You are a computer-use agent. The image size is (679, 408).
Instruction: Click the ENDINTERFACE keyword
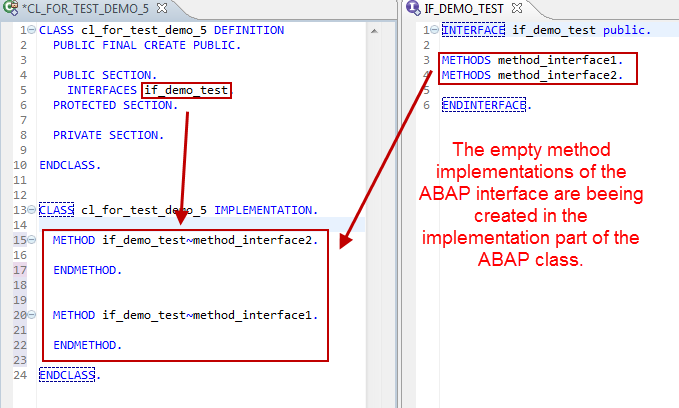(484, 105)
